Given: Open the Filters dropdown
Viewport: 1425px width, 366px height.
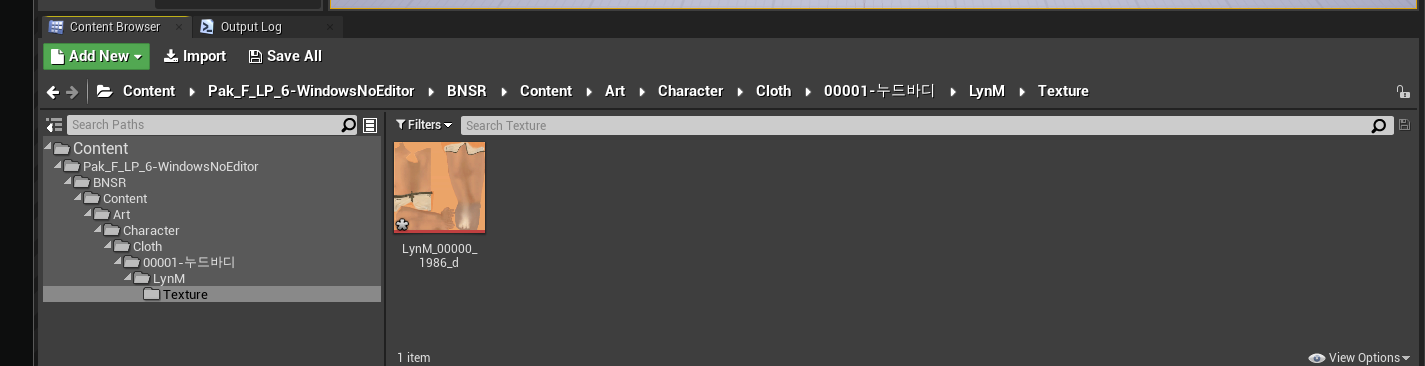Looking at the screenshot, I should [424, 125].
